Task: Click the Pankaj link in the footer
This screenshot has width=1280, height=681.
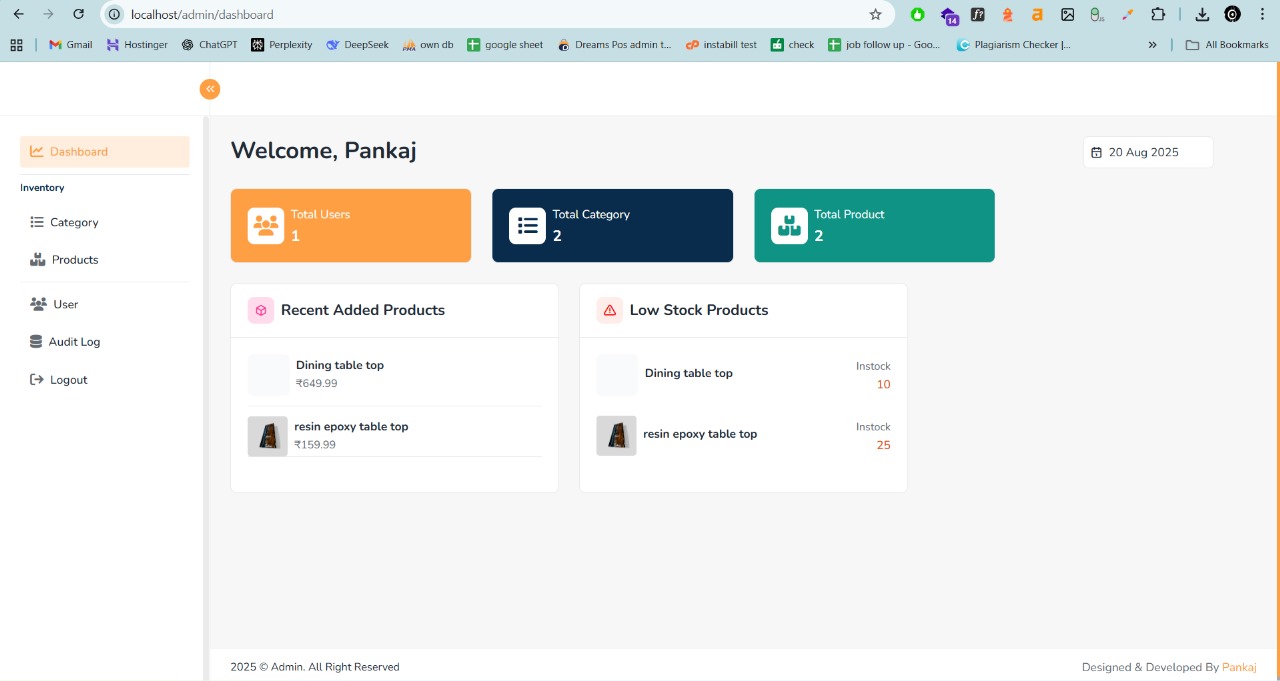Action: pyautogui.click(x=1239, y=667)
